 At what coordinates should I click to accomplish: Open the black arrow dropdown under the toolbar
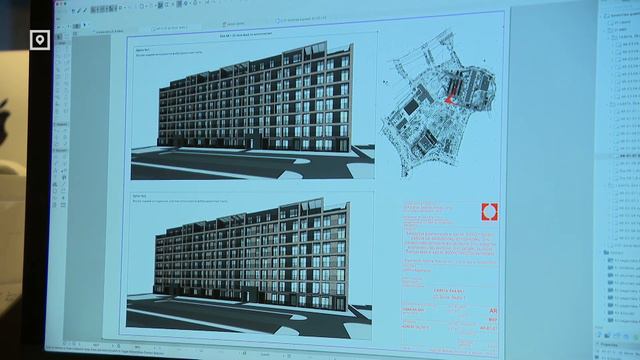click(x=85, y=25)
